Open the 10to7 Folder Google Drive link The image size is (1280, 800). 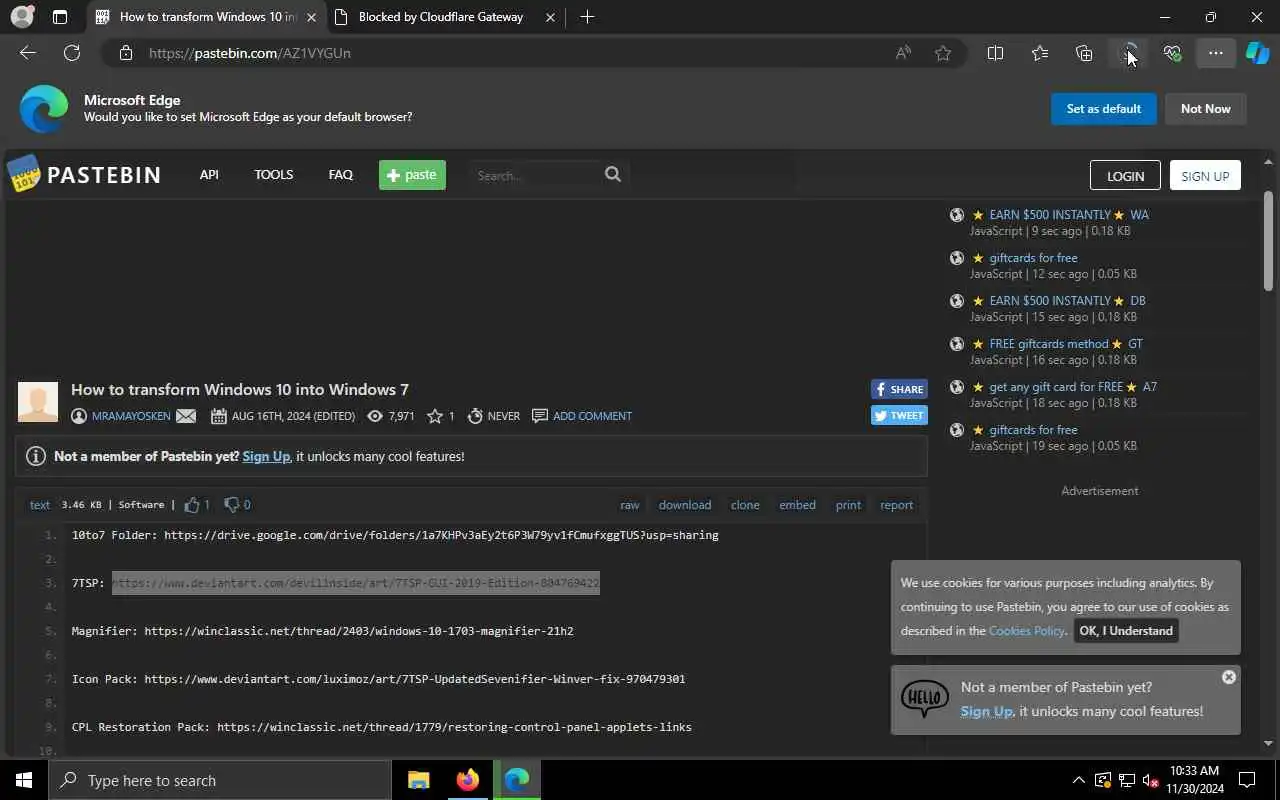[x=441, y=535]
